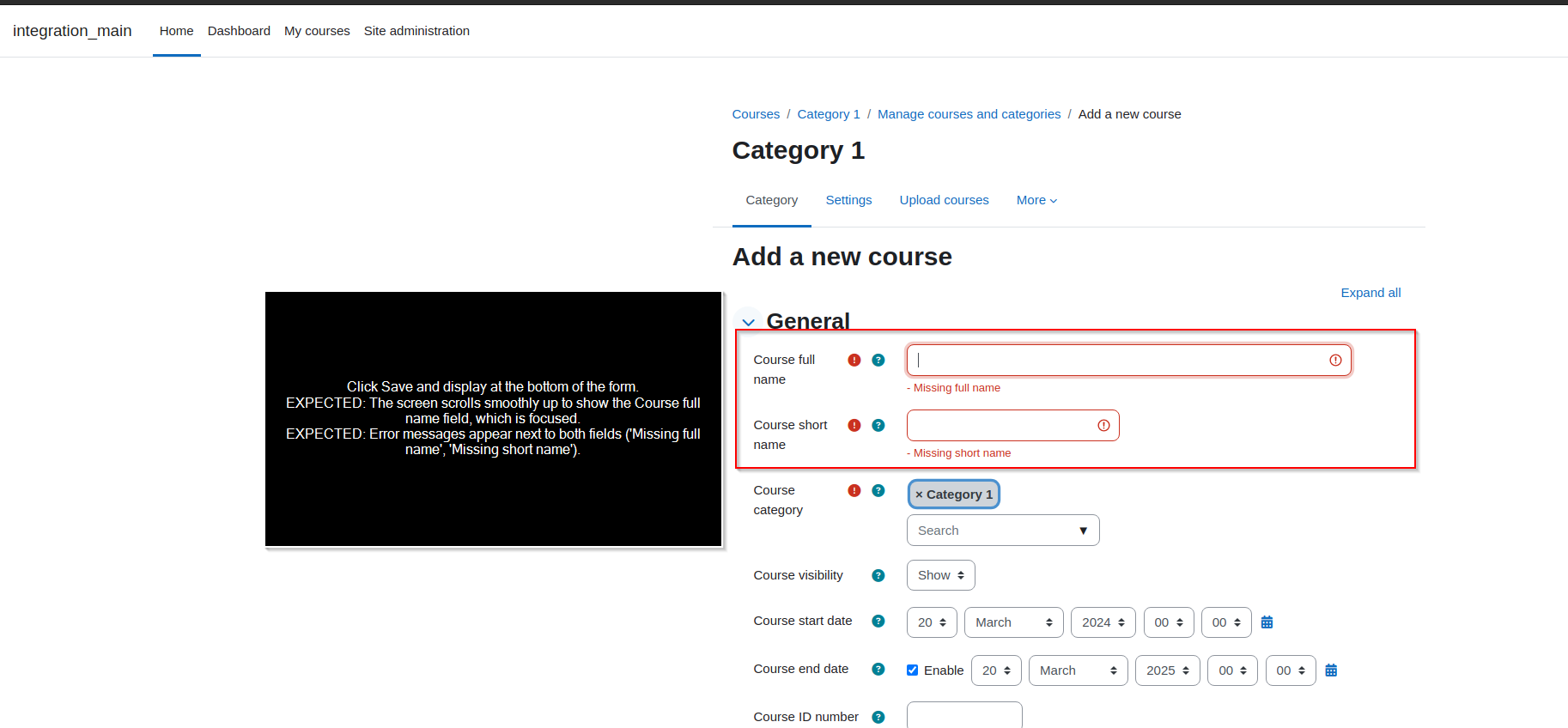Open help icon for Course category

tap(878, 490)
